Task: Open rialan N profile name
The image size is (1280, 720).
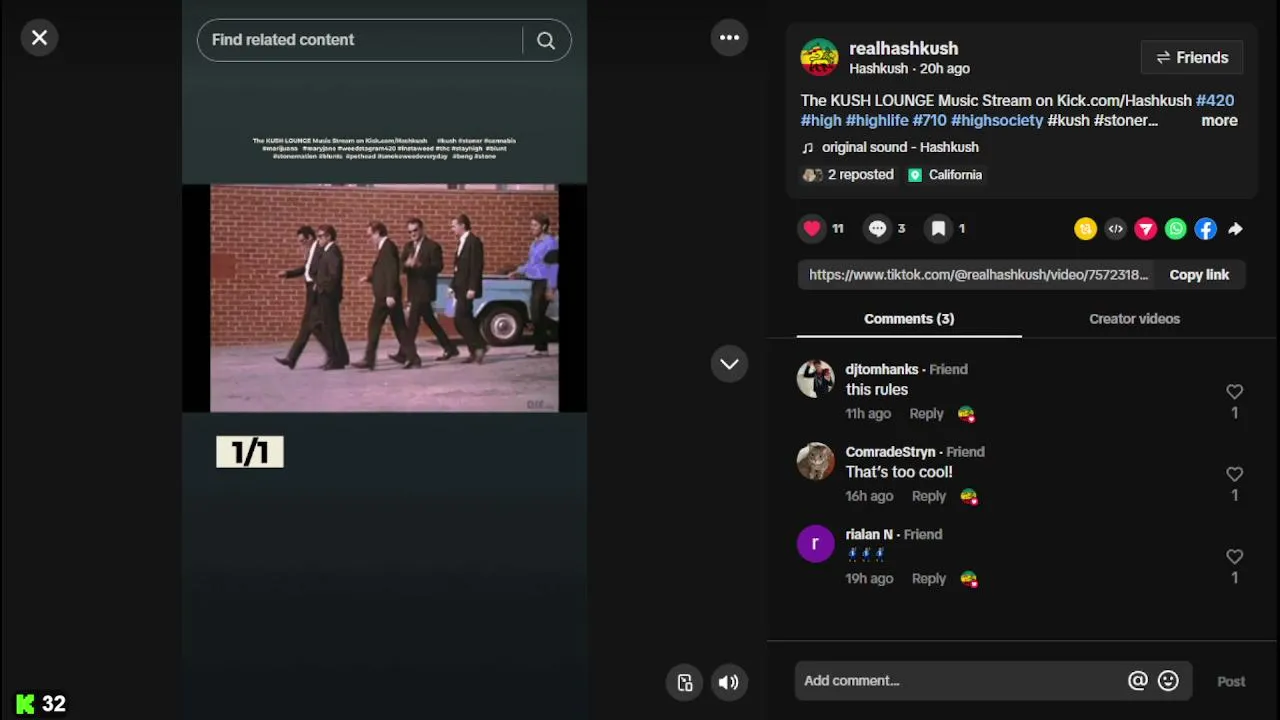Action: [x=869, y=535]
